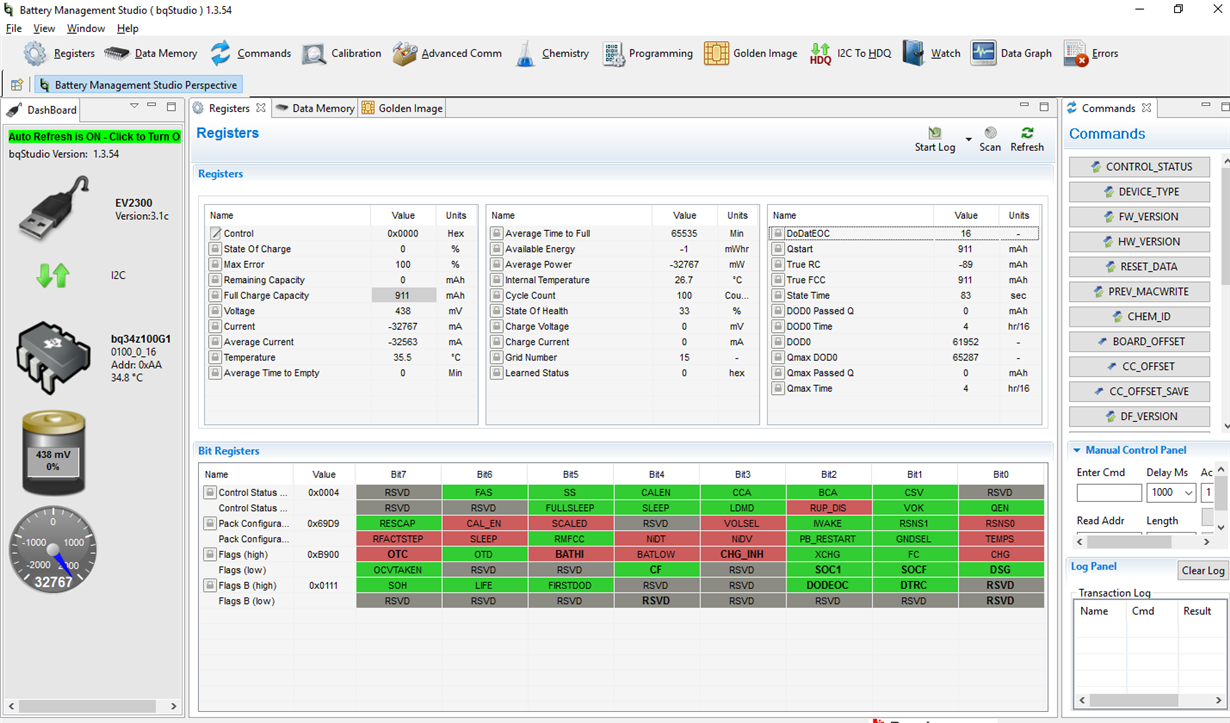Viewport: 1230px width, 723px height.
Task: Toggle lock icon beside Control Status register
Action: (210, 492)
